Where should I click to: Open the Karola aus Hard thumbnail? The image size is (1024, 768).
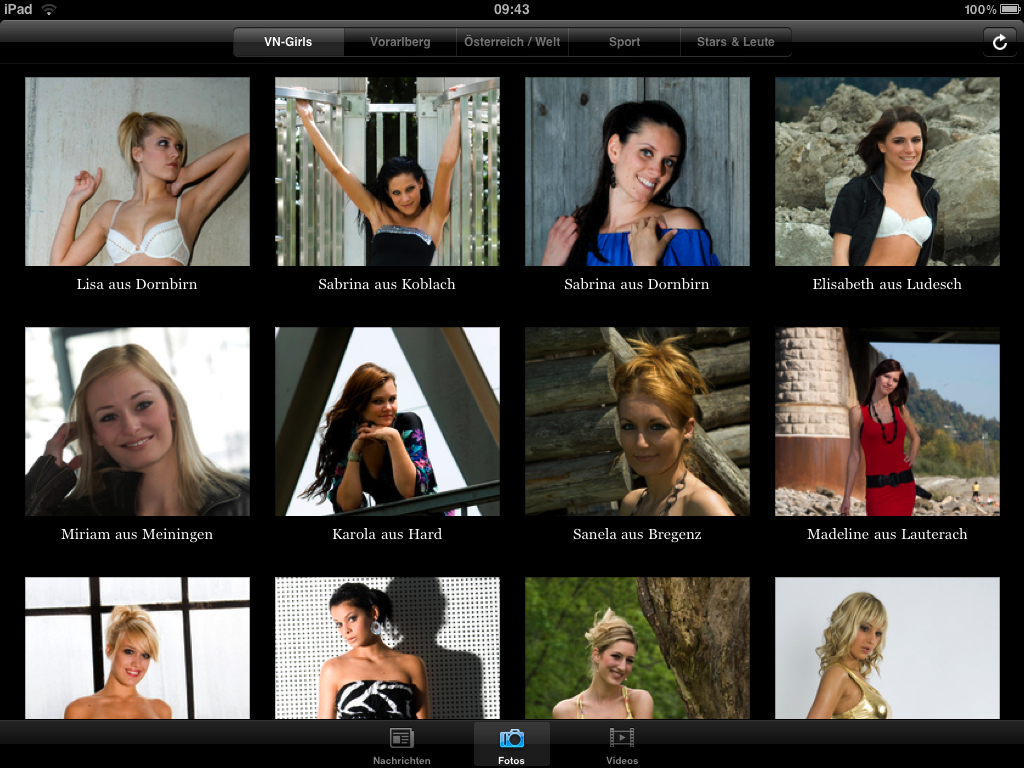pyautogui.click(x=387, y=421)
